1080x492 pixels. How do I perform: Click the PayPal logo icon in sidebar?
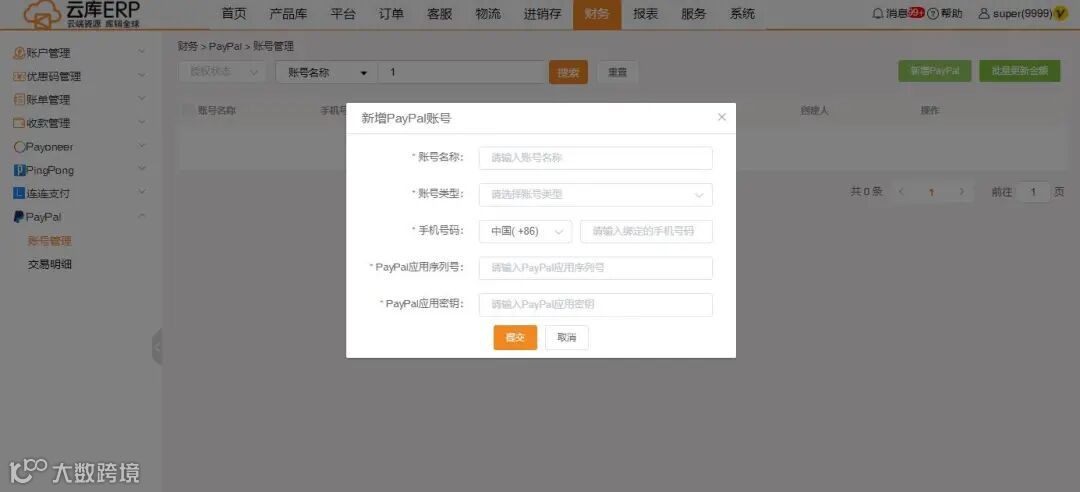(x=19, y=217)
